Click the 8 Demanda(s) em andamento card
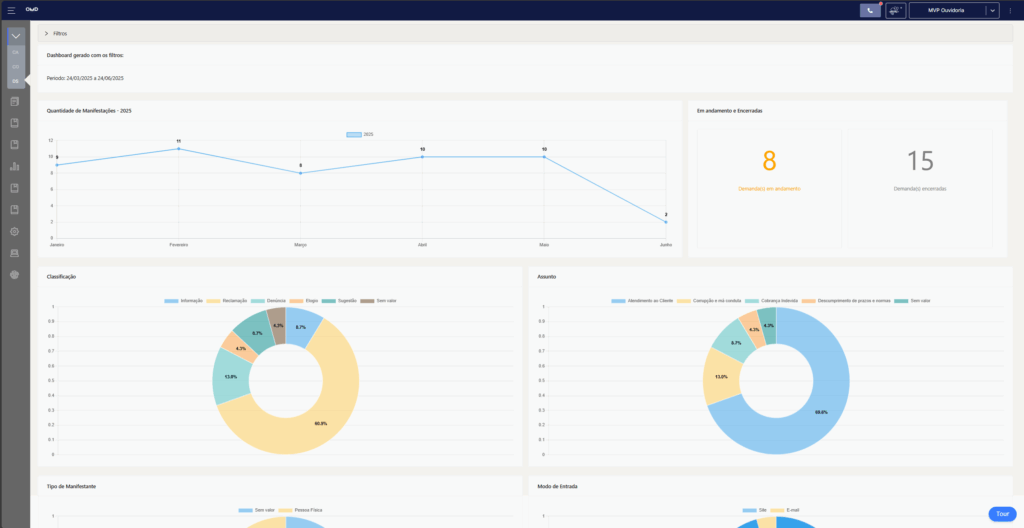Viewport: 1024px width, 528px height. pyautogui.click(x=768, y=168)
